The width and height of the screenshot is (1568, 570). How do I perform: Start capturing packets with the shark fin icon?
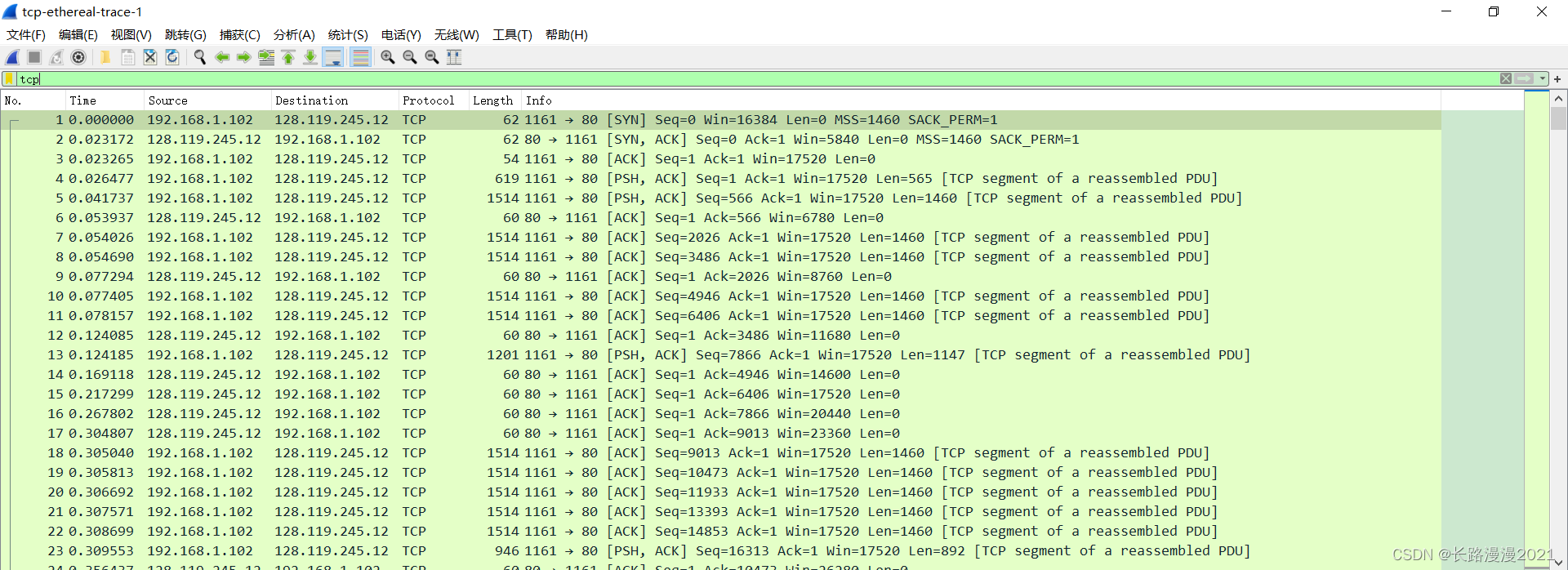point(13,57)
